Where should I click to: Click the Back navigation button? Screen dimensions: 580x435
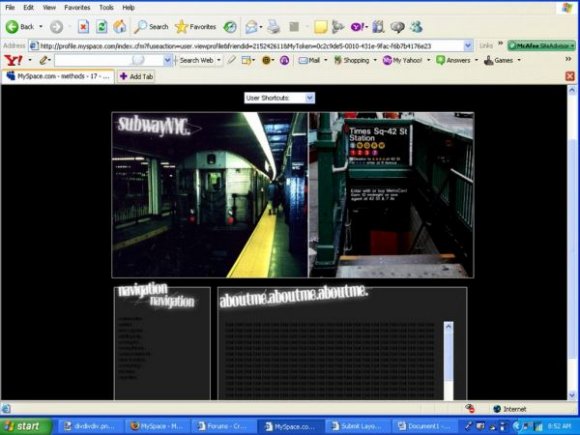(20, 27)
